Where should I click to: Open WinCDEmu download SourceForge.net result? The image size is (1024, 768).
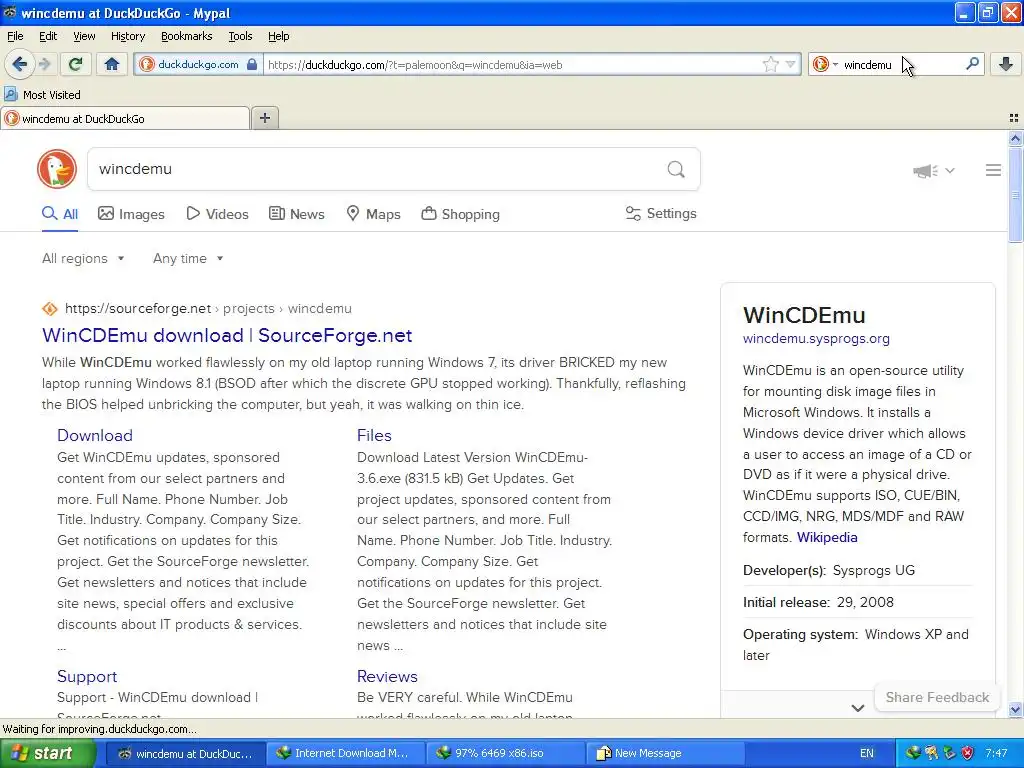pyautogui.click(x=227, y=335)
